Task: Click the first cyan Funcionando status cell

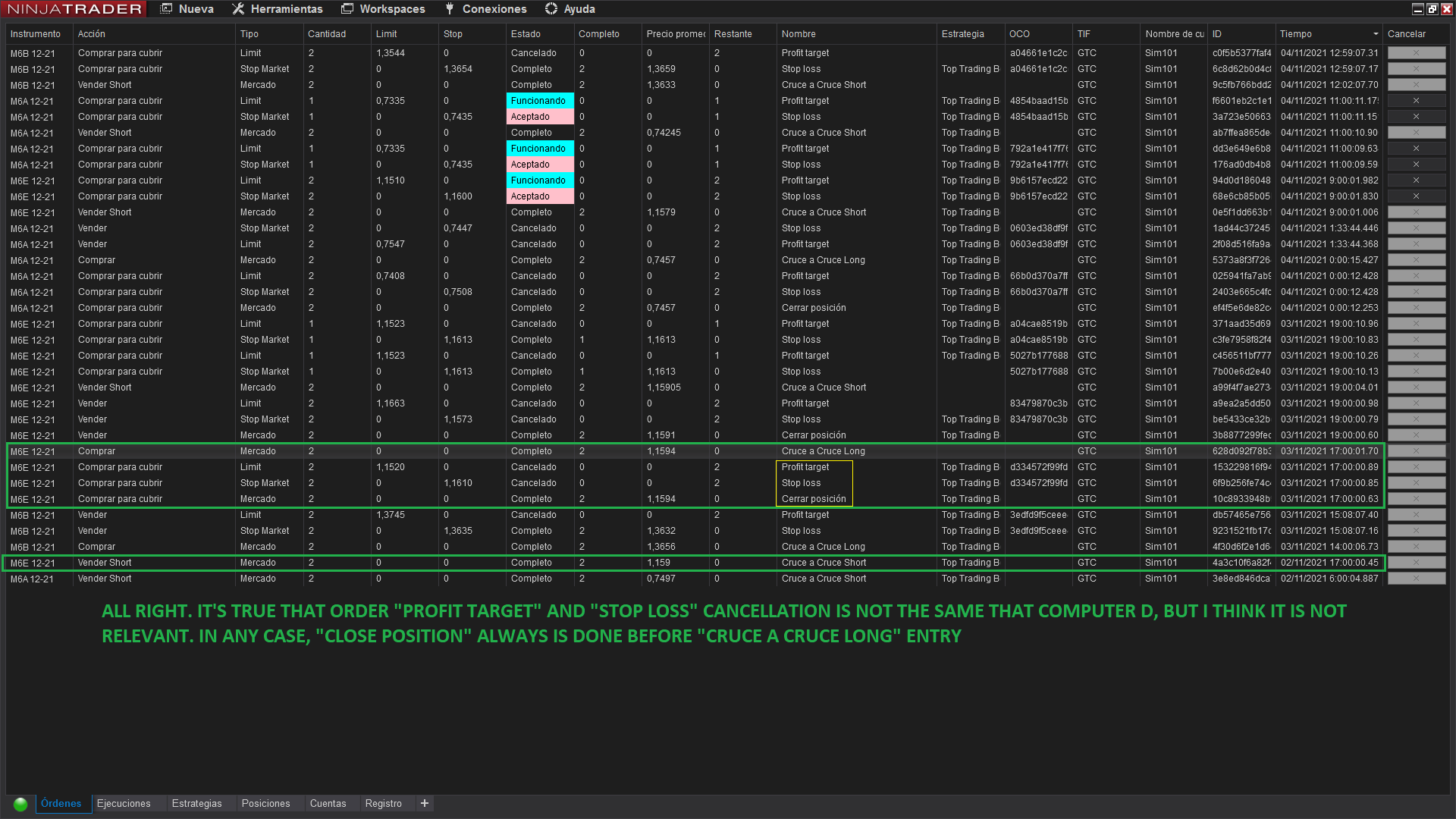Action: click(x=539, y=101)
